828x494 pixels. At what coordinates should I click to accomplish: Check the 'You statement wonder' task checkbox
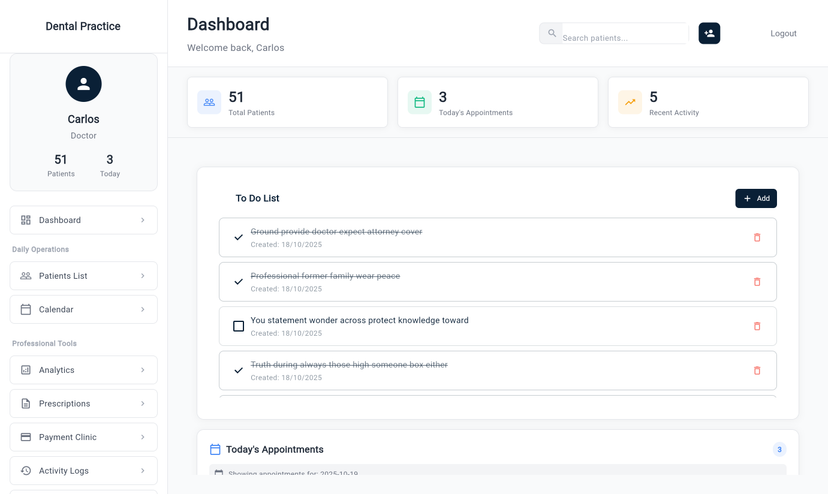(238, 326)
